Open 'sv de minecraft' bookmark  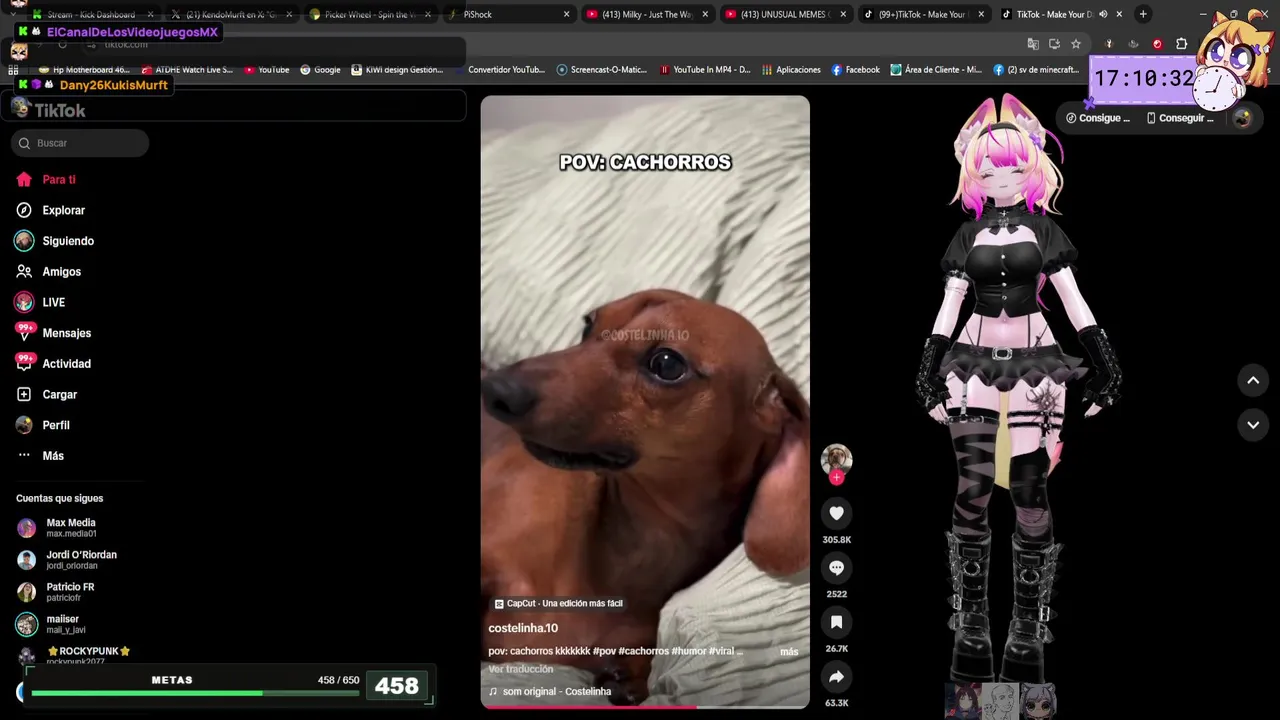[x=1037, y=70]
